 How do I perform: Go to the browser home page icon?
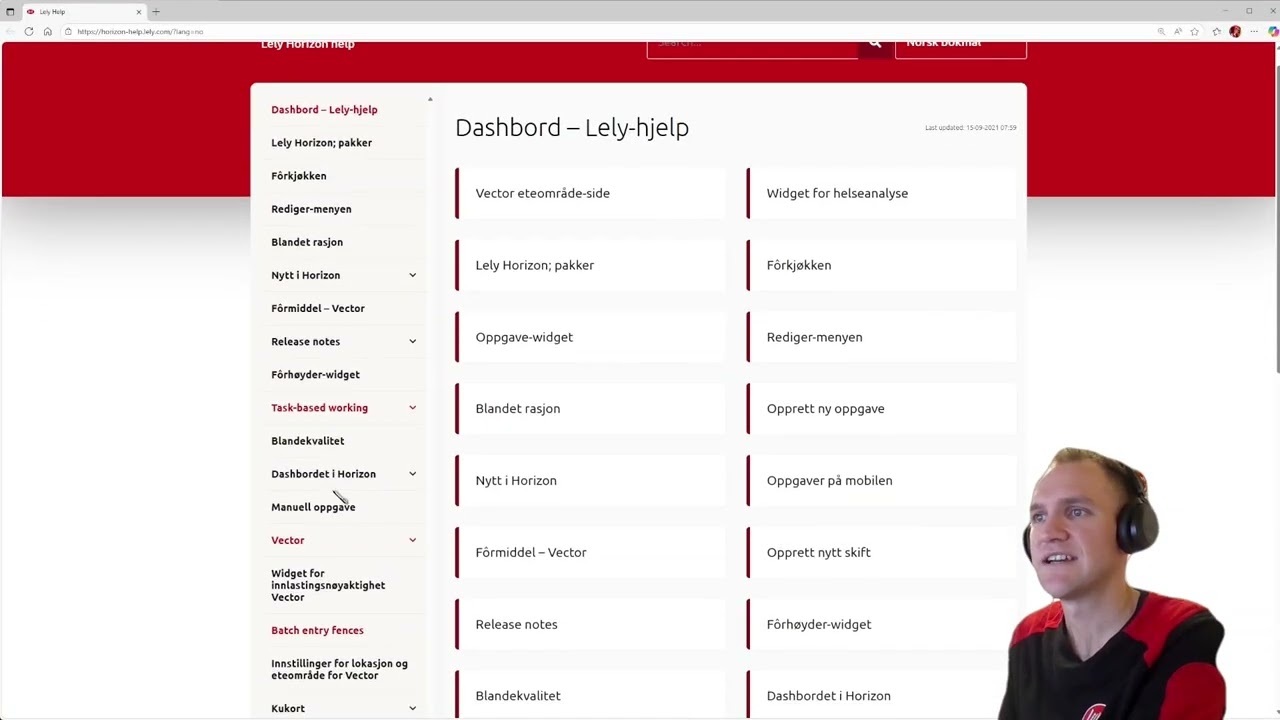click(47, 31)
